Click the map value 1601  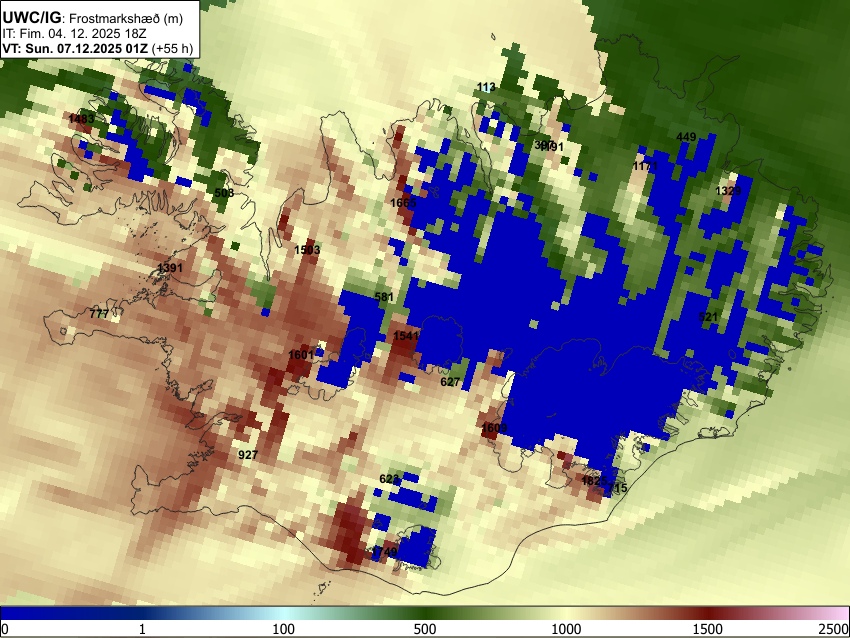point(301,355)
